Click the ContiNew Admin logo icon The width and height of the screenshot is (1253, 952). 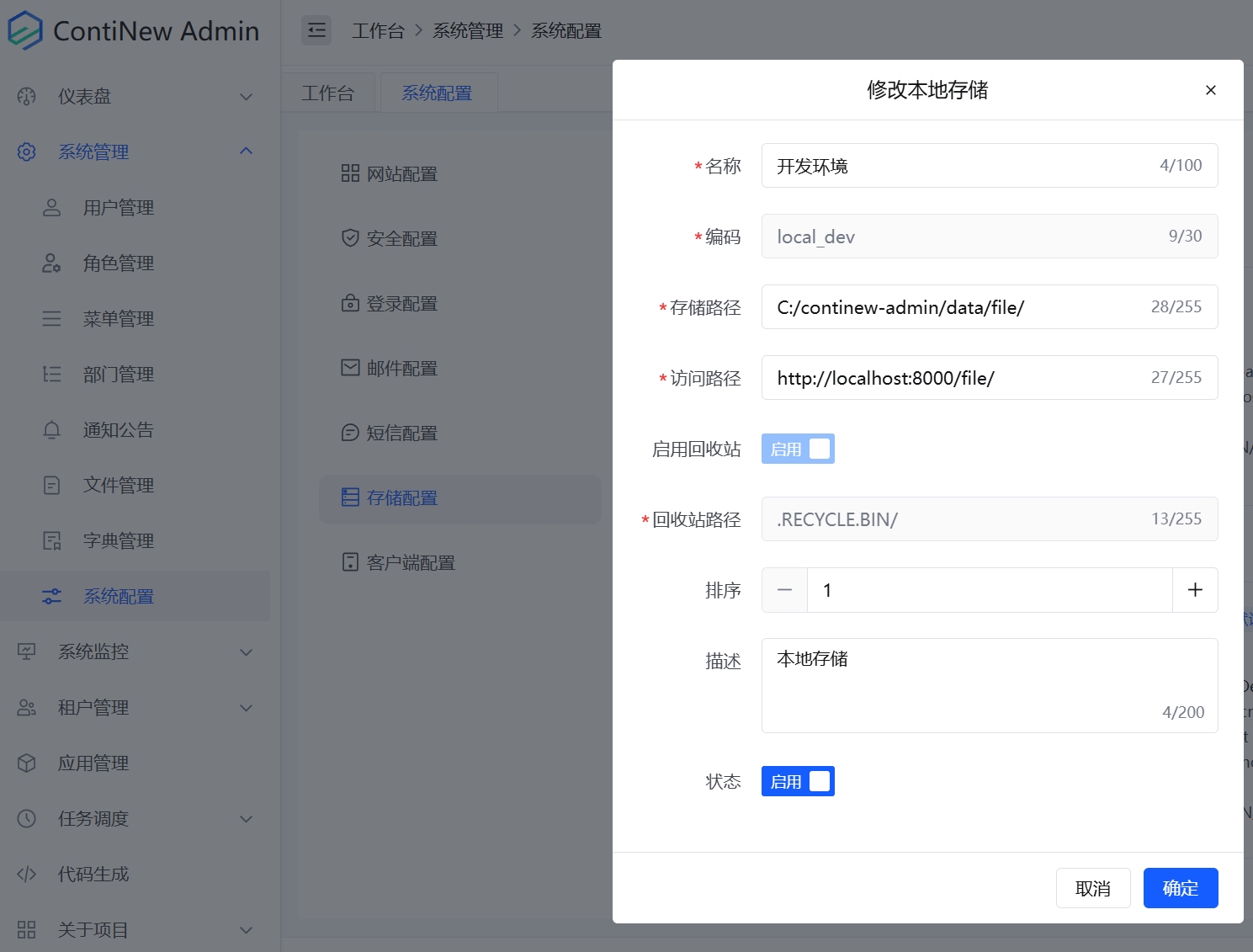(x=25, y=30)
